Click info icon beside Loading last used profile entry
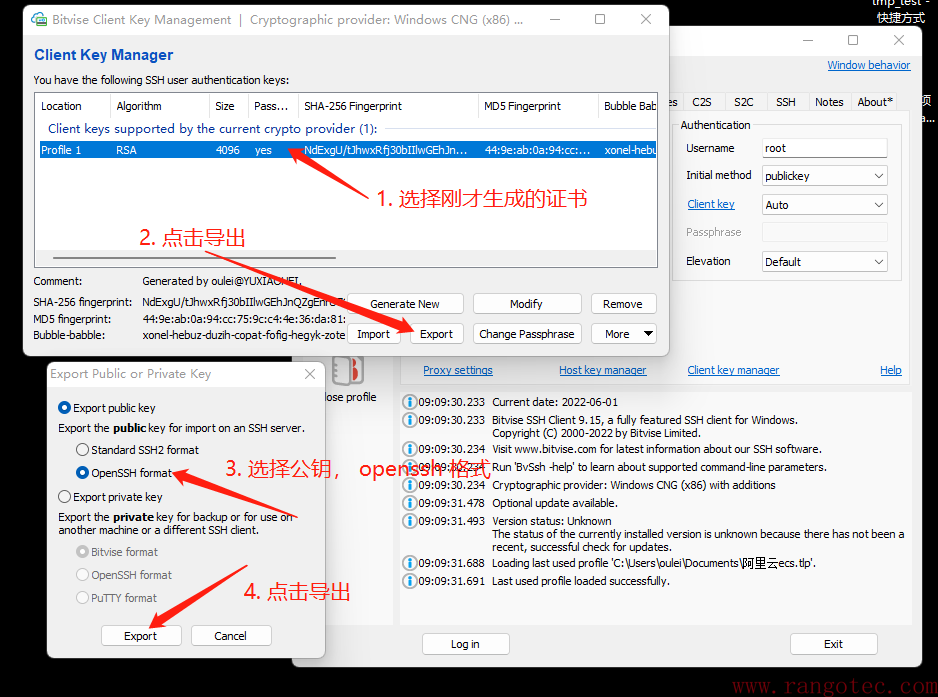This screenshot has width=938, height=697. [409, 563]
